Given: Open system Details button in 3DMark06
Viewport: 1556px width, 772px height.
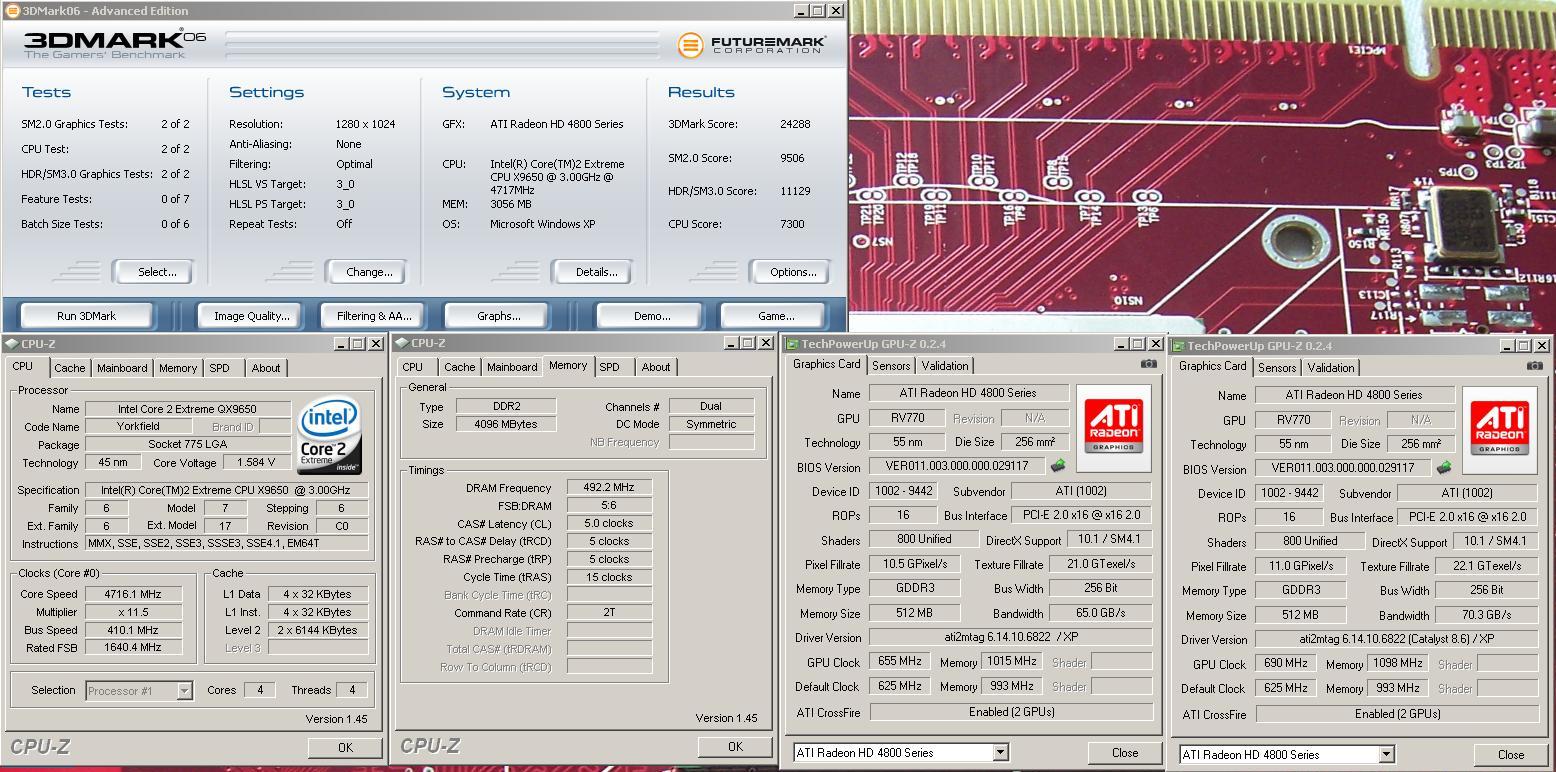Looking at the screenshot, I should pos(593,272).
